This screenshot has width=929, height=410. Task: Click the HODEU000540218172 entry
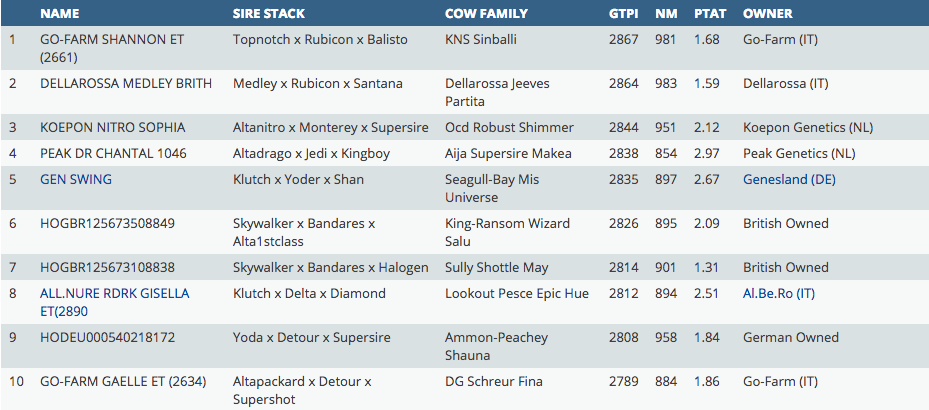click(x=107, y=338)
